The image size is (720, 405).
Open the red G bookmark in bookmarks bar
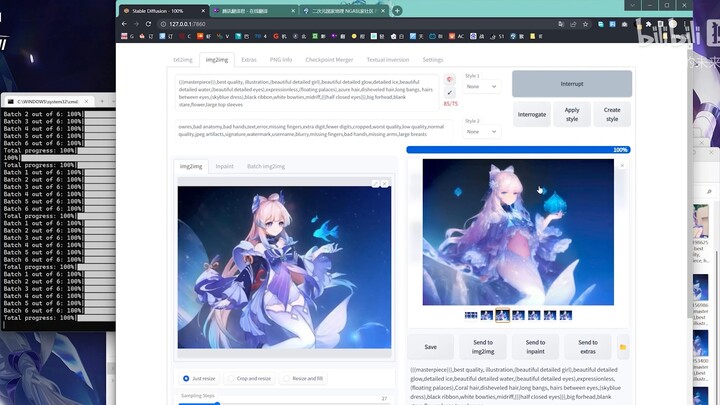pos(279,36)
